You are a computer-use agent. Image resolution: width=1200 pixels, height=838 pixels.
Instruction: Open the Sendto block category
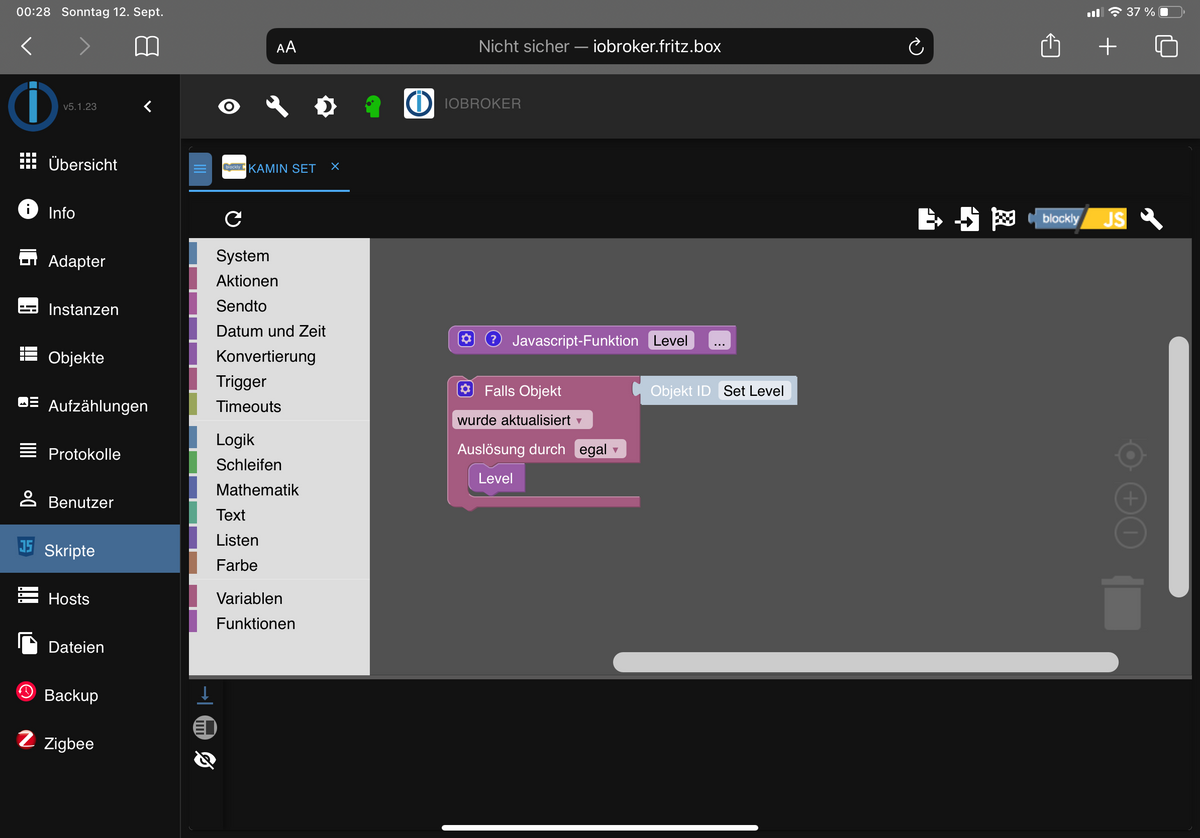279,306
